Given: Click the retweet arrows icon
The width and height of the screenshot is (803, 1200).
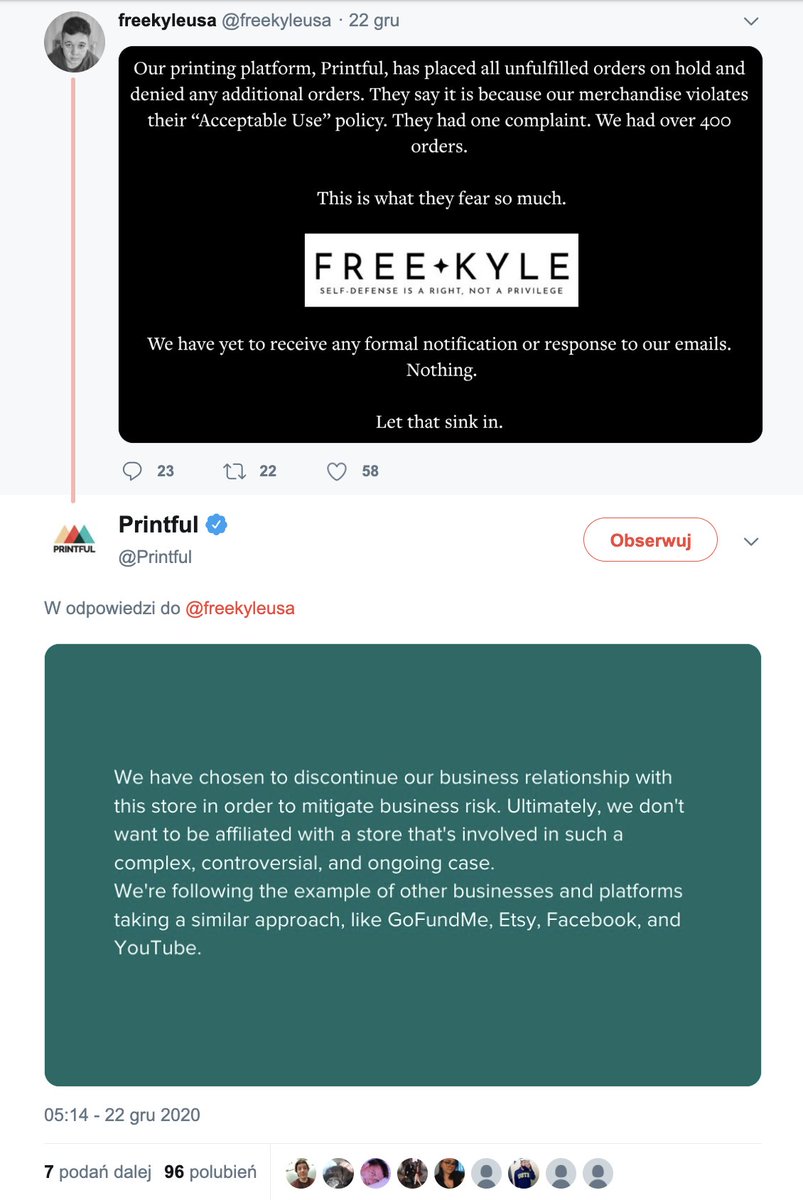Looking at the screenshot, I should click(235, 471).
